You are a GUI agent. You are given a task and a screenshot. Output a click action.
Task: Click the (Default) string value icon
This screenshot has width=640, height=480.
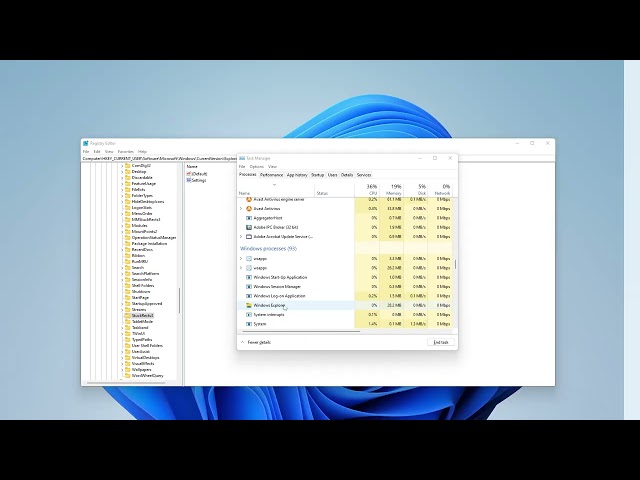189,174
